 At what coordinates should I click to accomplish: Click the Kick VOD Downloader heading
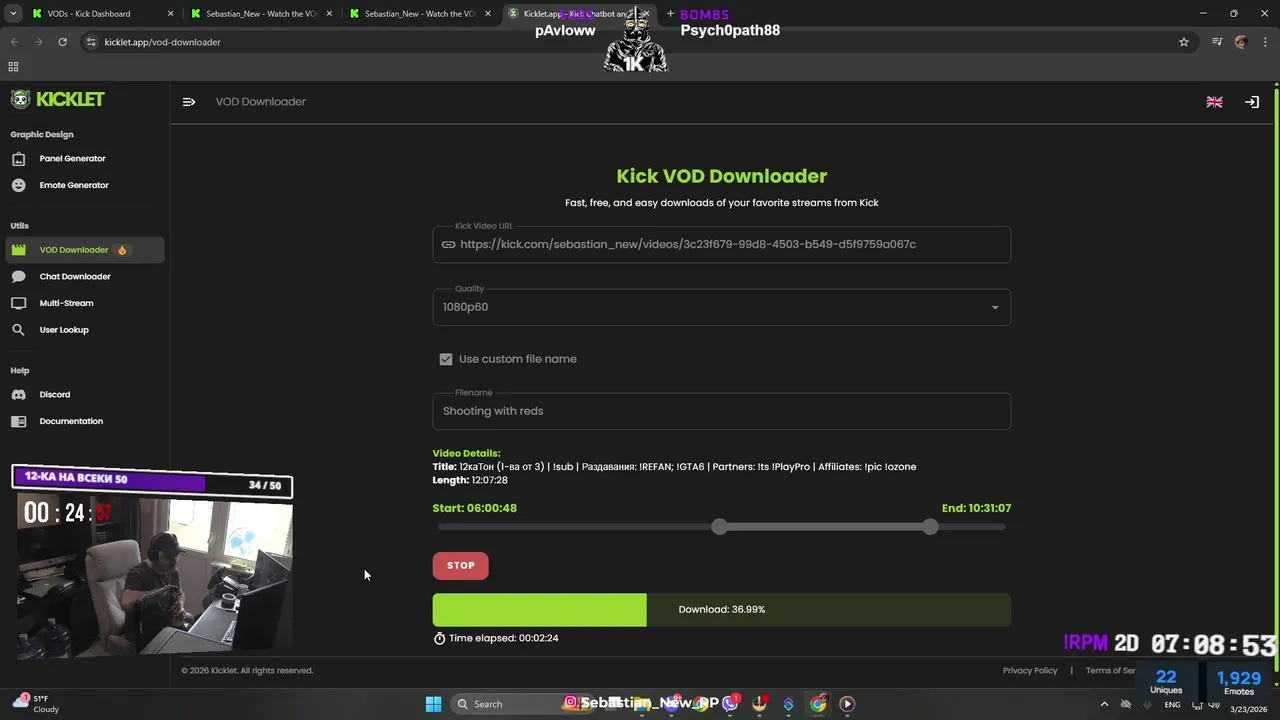721,176
